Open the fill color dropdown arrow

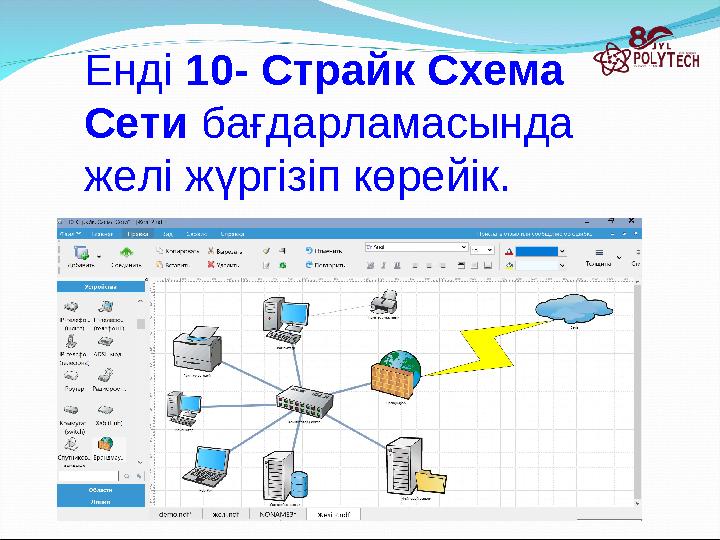pyautogui.click(x=562, y=265)
